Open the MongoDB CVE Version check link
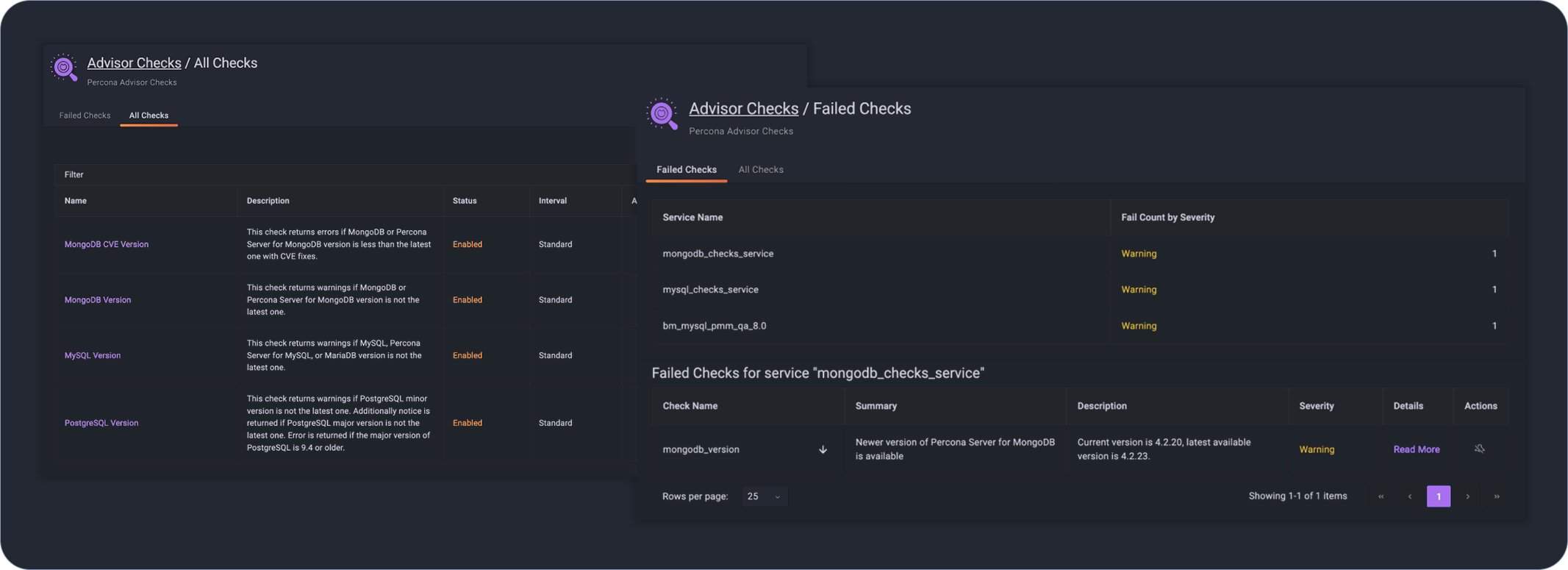This screenshot has height=570, width=1568. (x=106, y=244)
